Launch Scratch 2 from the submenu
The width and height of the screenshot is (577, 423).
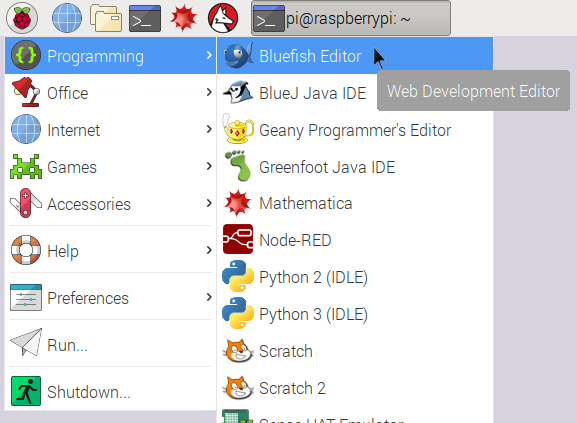pos(355,387)
